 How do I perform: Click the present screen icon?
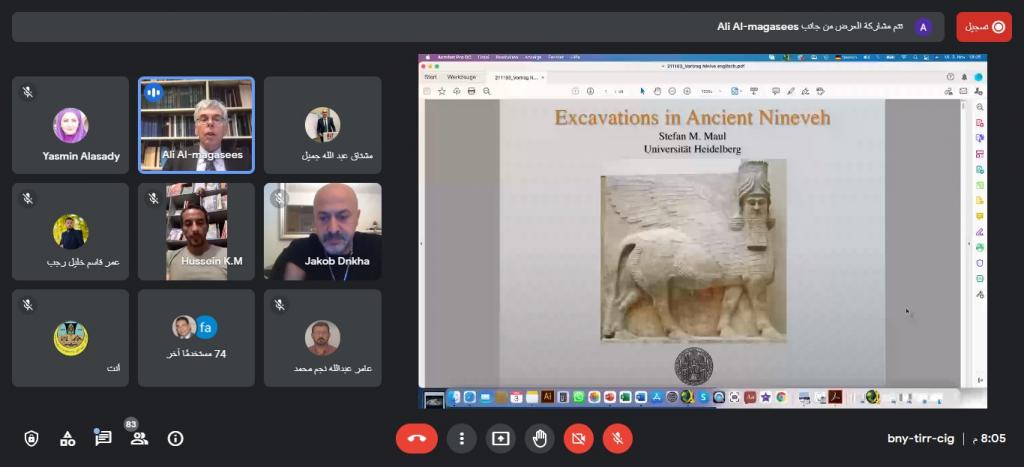pyautogui.click(x=500, y=438)
